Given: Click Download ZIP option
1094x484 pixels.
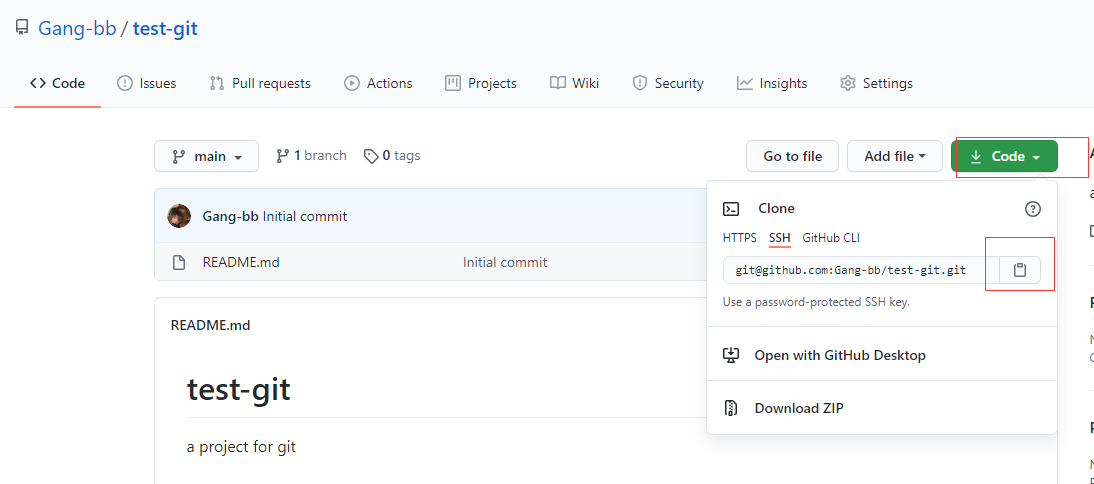Looking at the screenshot, I should pos(799,408).
